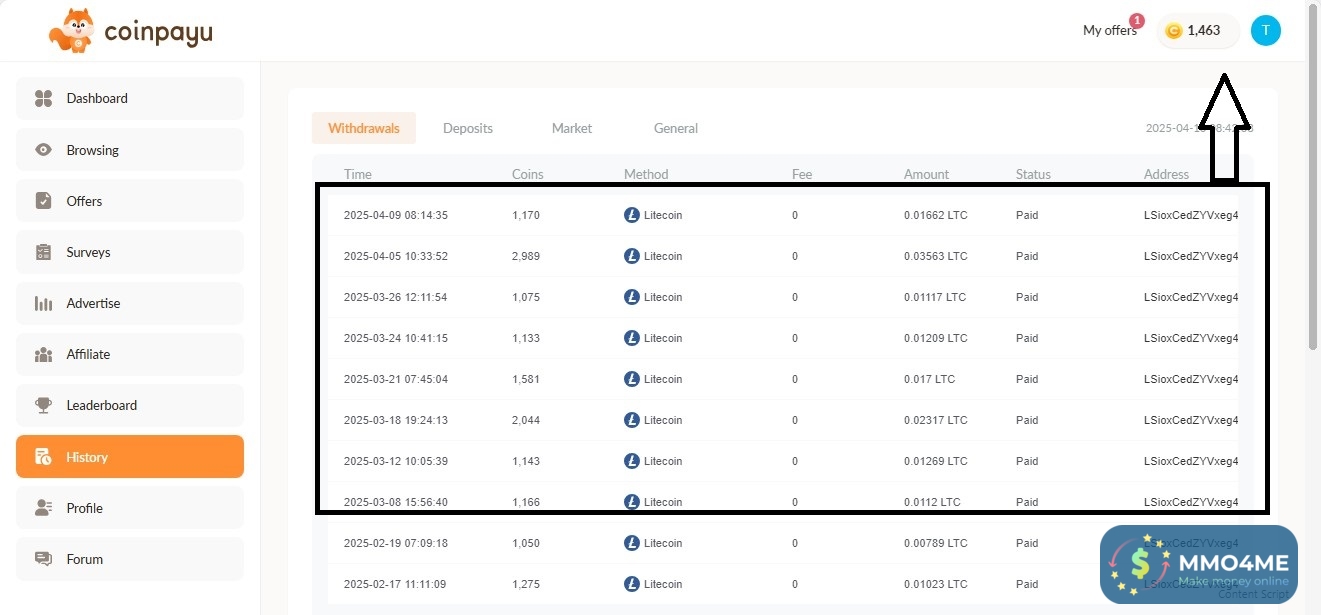Open the General tab
This screenshot has height=615, width=1321.
coord(675,128)
